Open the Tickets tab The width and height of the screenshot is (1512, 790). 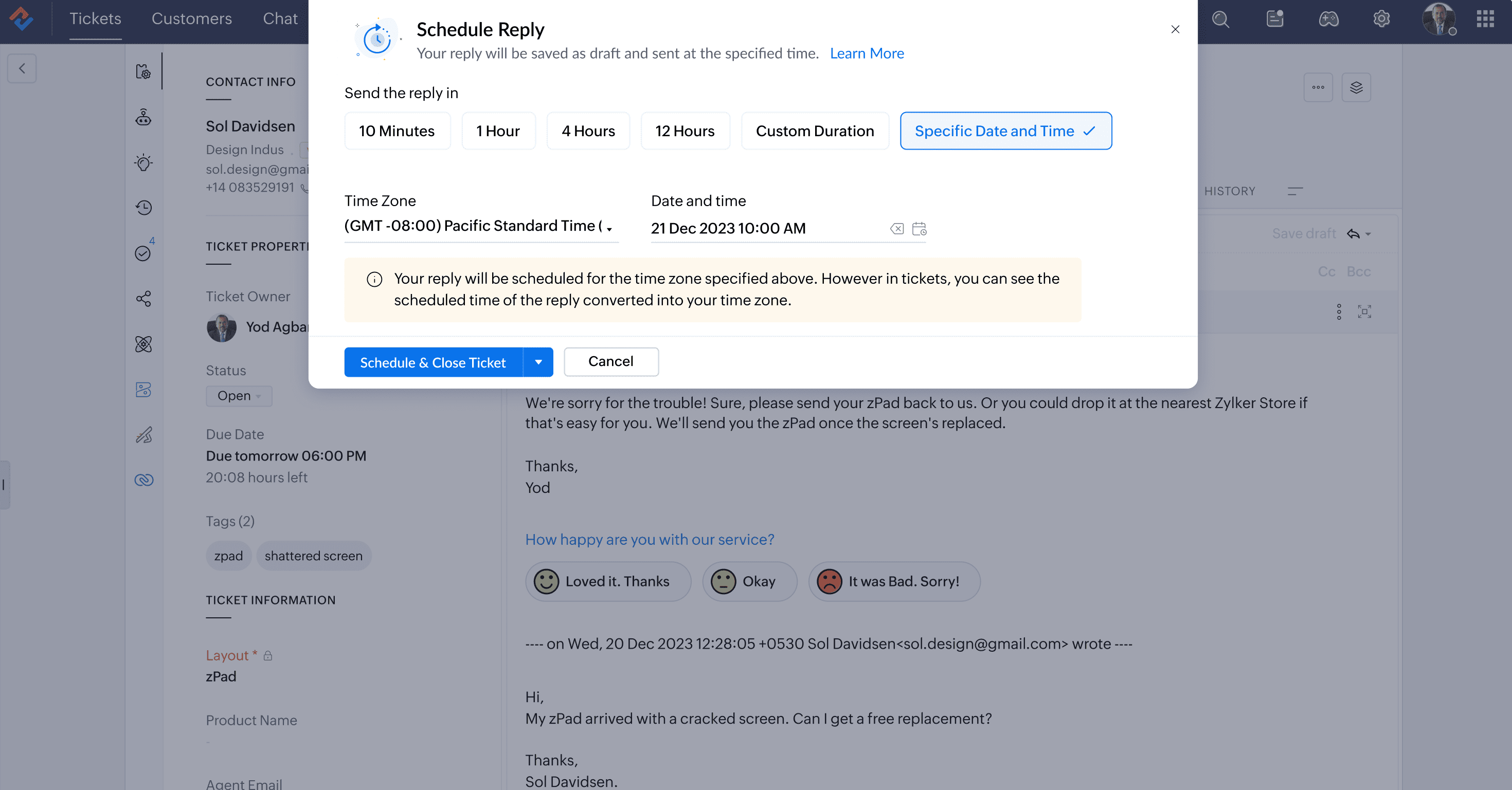point(95,19)
